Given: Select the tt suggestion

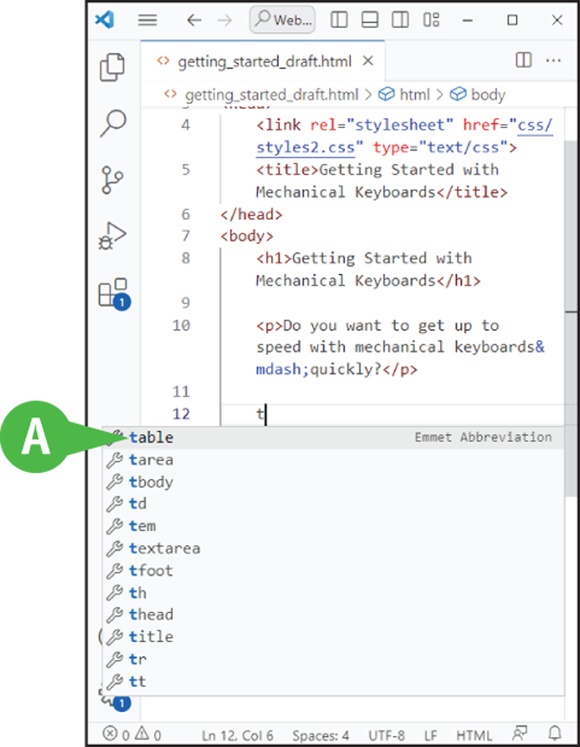Looking at the screenshot, I should [x=333, y=681].
